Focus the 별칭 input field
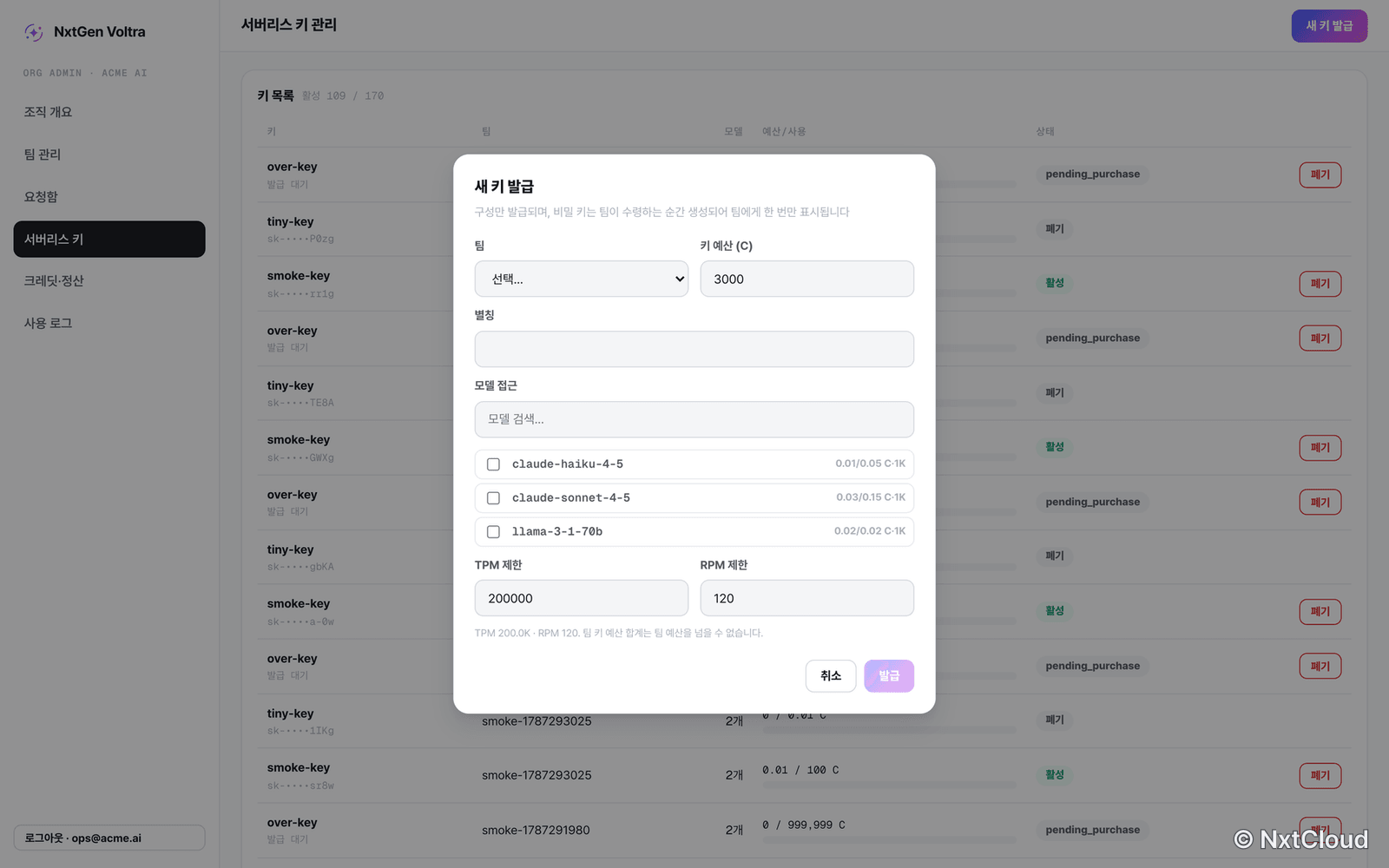This screenshot has height=868, width=1389. click(x=694, y=349)
